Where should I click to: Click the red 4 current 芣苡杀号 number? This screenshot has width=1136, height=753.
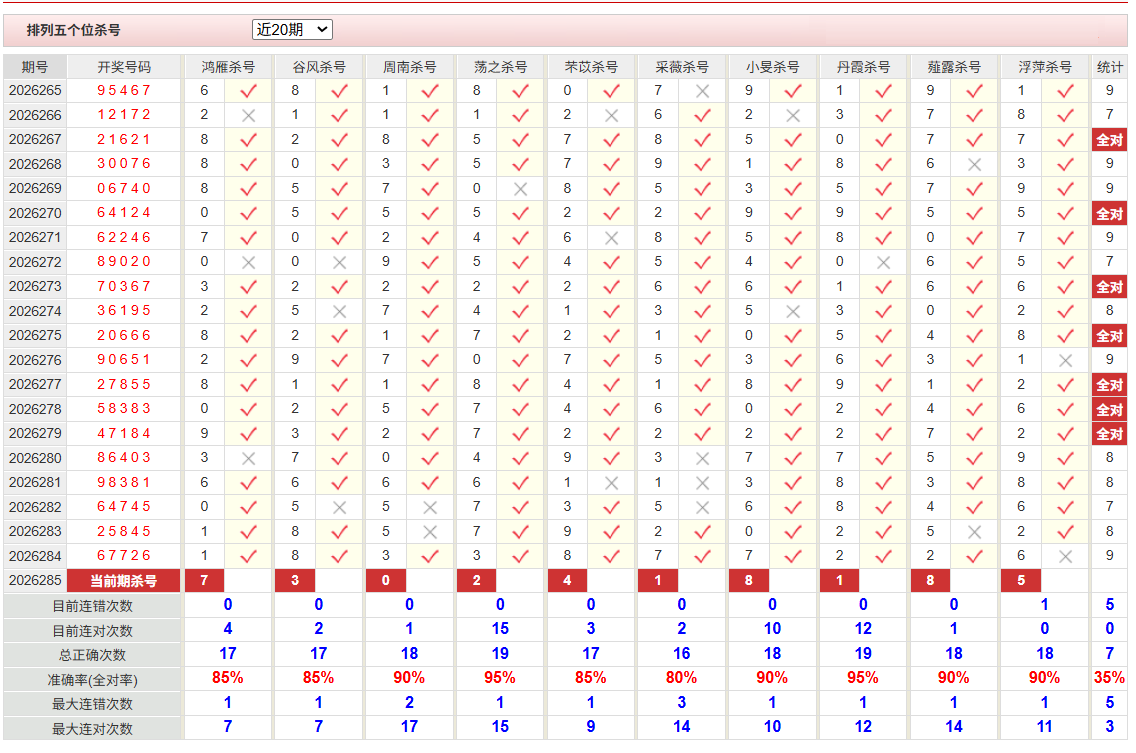(567, 581)
